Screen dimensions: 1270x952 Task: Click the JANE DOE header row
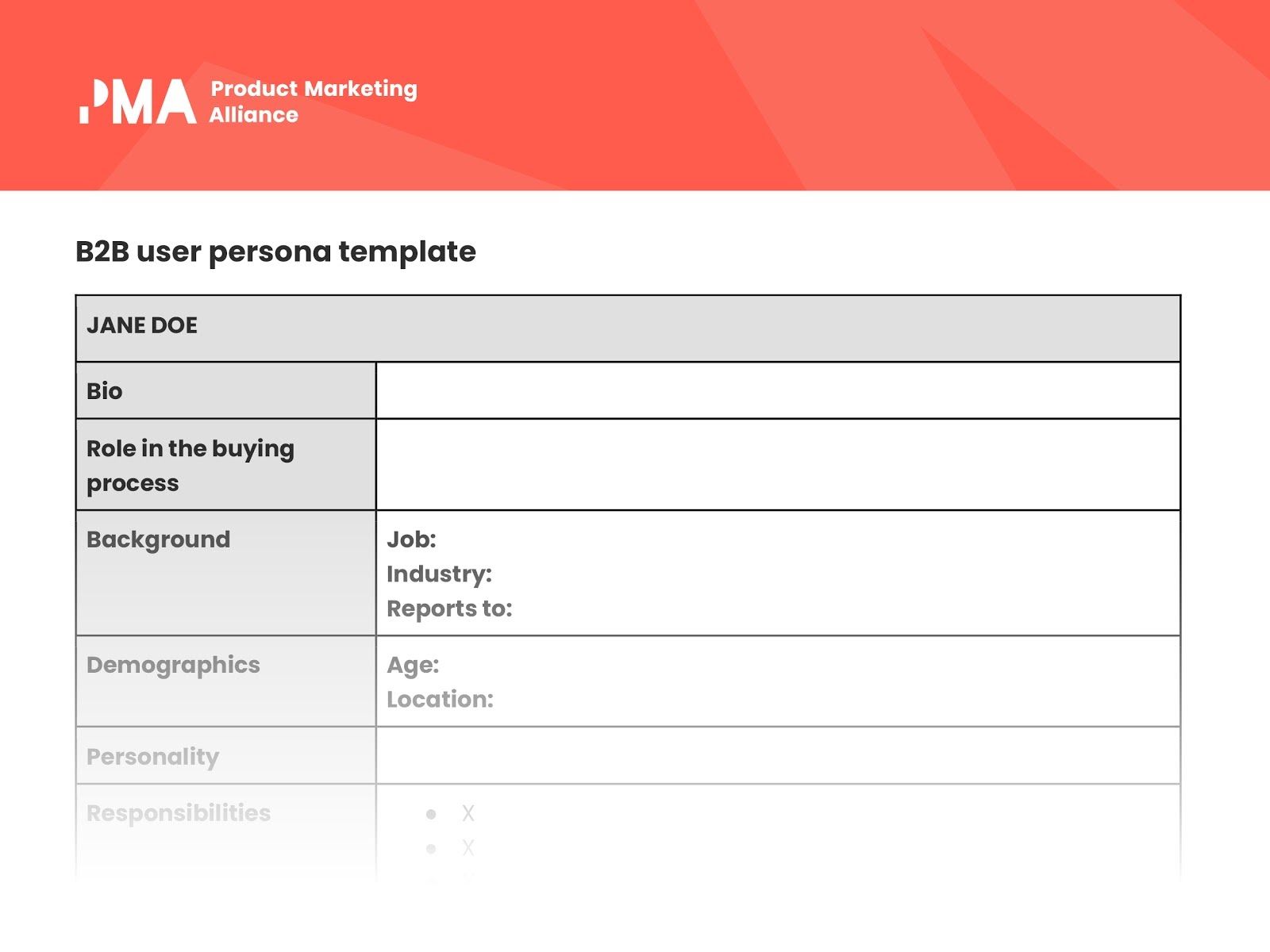click(628, 328)
